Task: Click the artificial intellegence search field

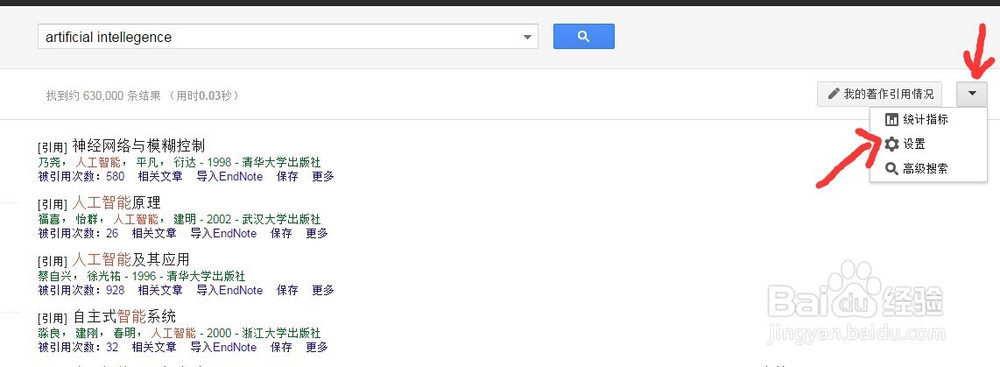Action: (288, 37)
